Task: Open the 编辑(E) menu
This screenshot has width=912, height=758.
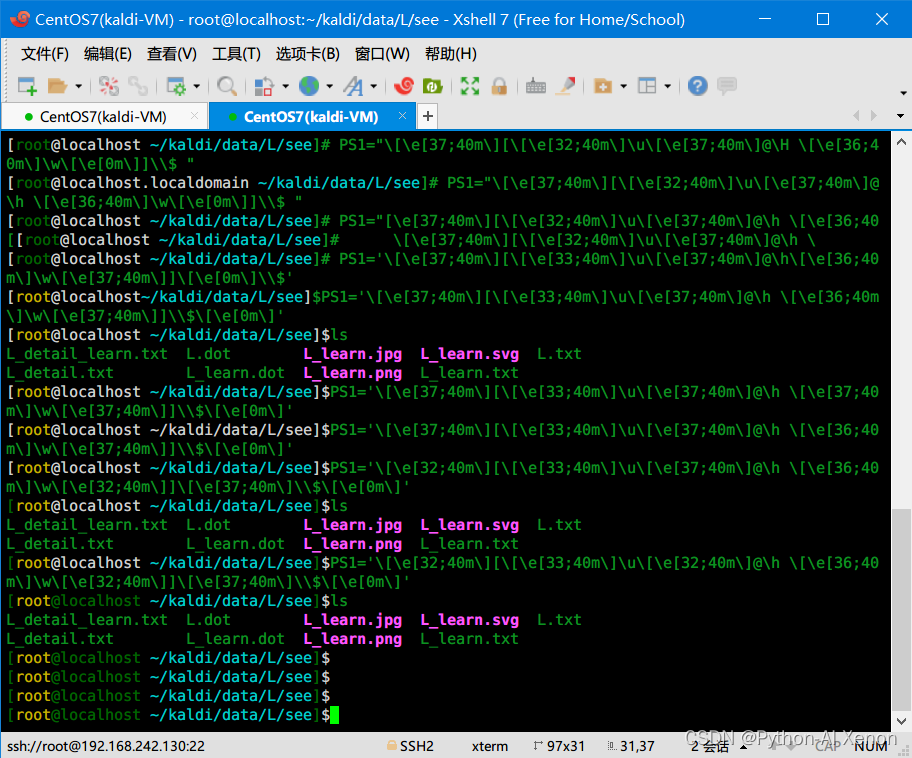Action: pyautogui.click(x=108, y=54)
